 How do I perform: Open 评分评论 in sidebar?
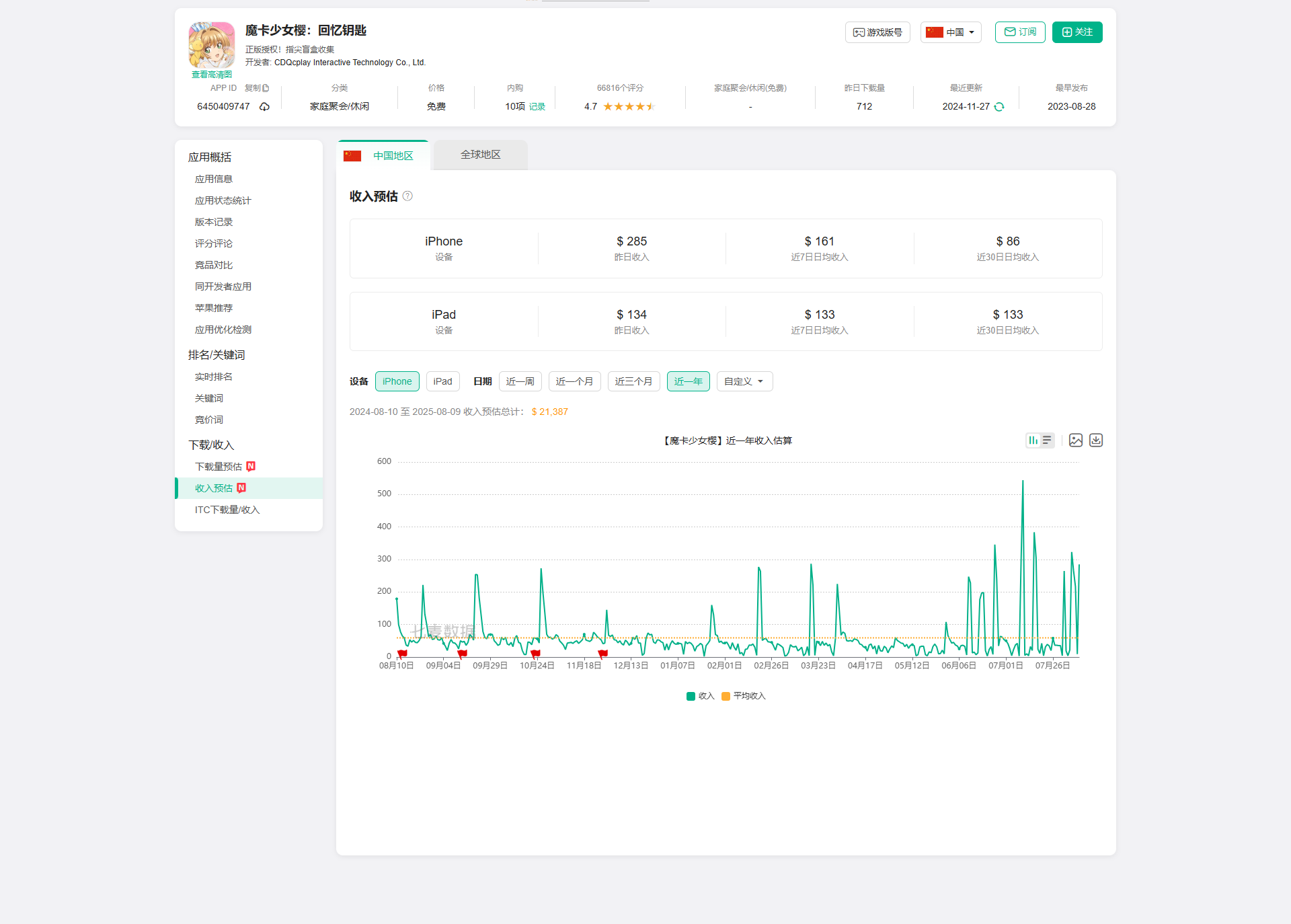(x=214, y=243)
